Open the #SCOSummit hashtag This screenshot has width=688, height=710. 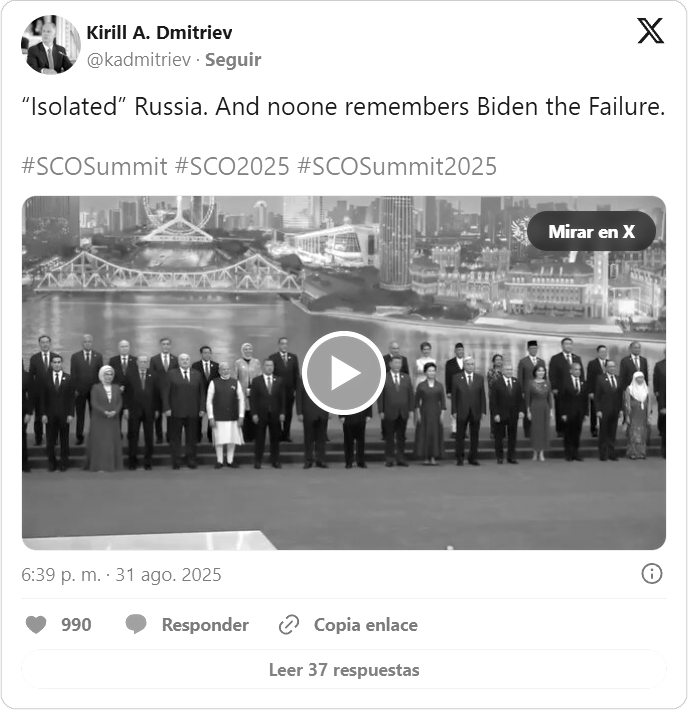pos(94,166)
